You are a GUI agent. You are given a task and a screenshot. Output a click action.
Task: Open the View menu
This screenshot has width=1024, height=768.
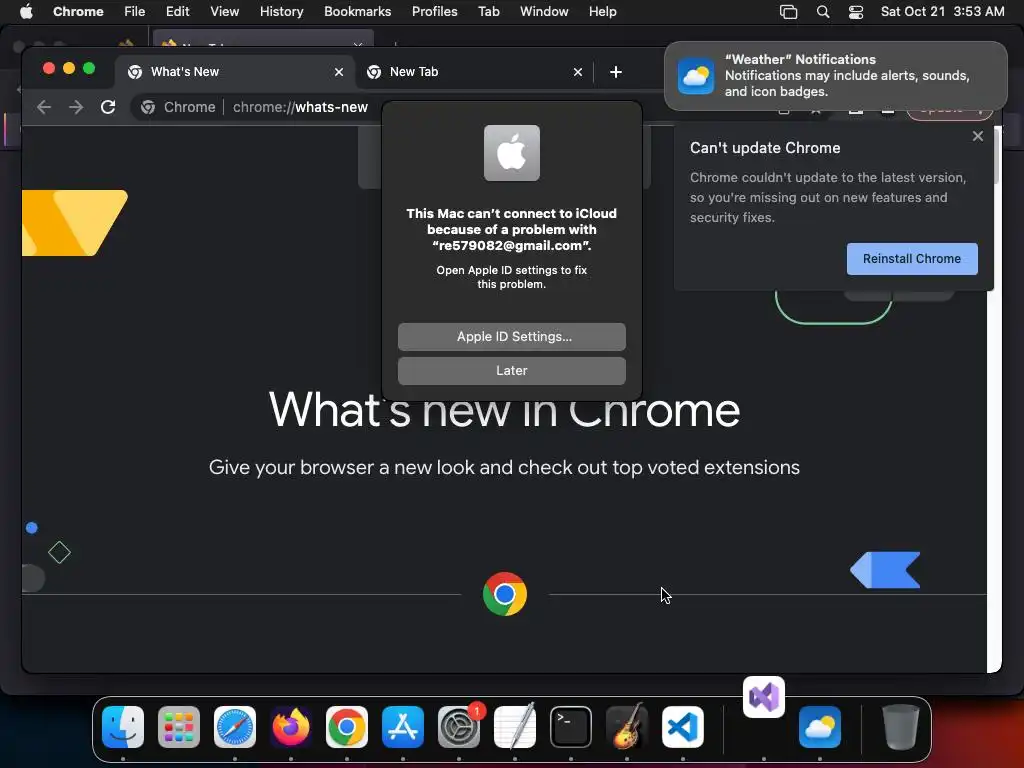[225, 12]
